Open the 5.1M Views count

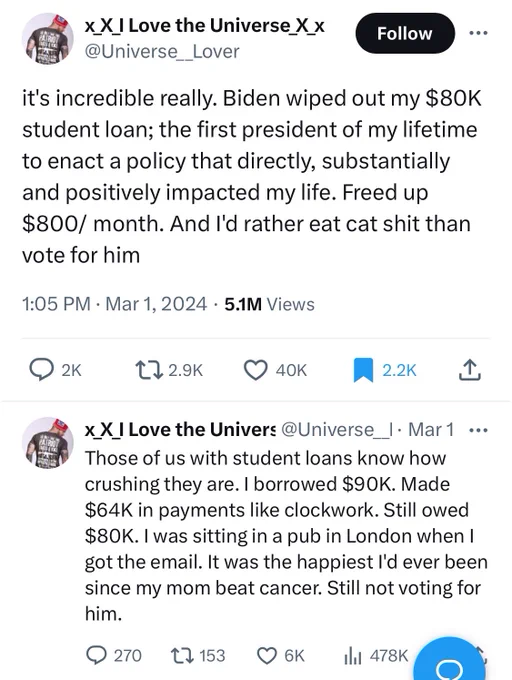coord(270,304)
